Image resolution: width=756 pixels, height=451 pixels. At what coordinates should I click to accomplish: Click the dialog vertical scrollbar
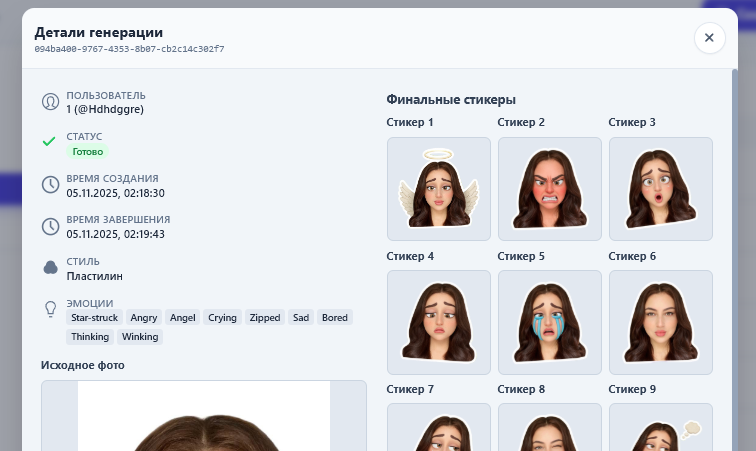point(735,260)
